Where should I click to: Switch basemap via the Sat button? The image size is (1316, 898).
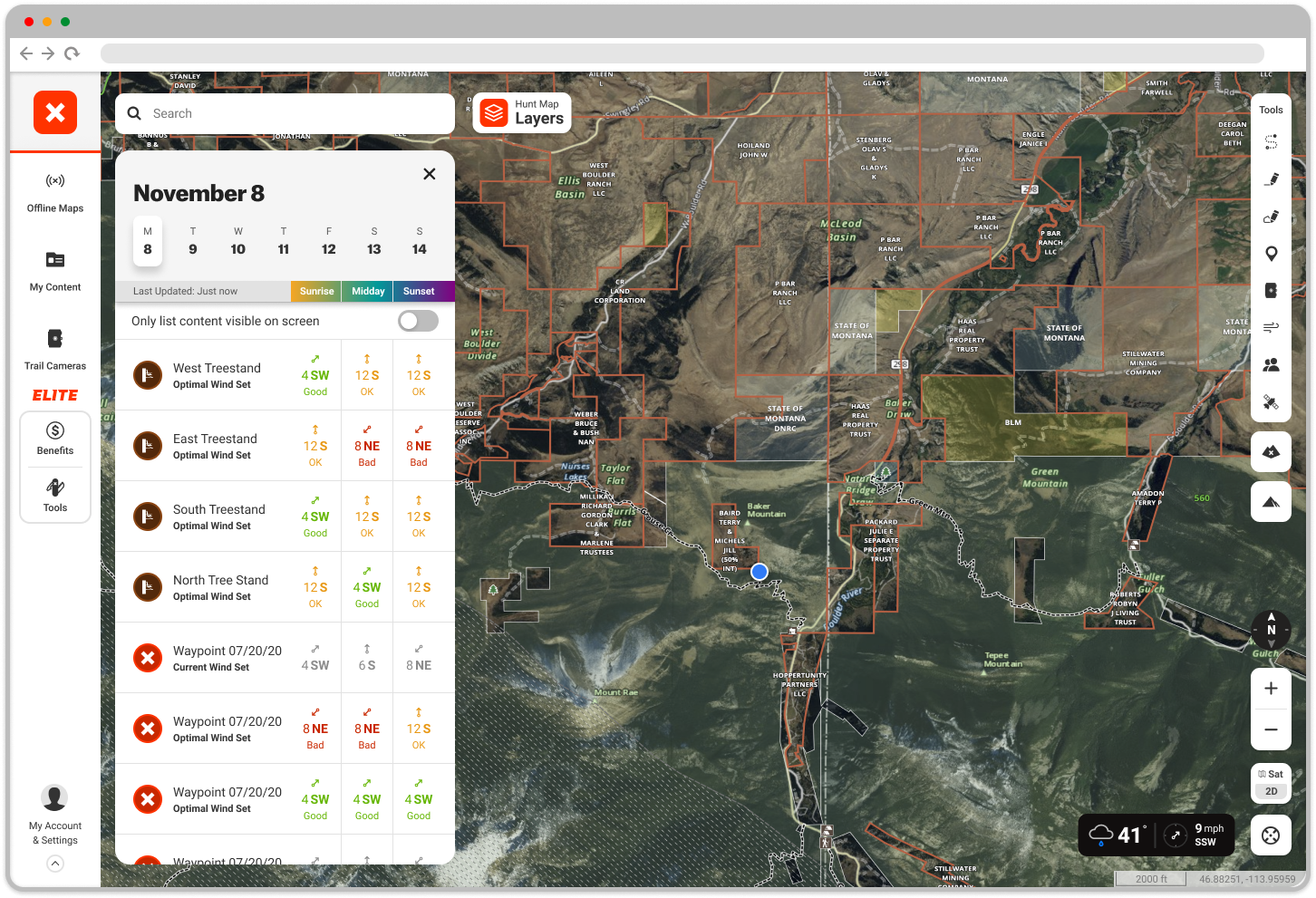pos(1271,774)
